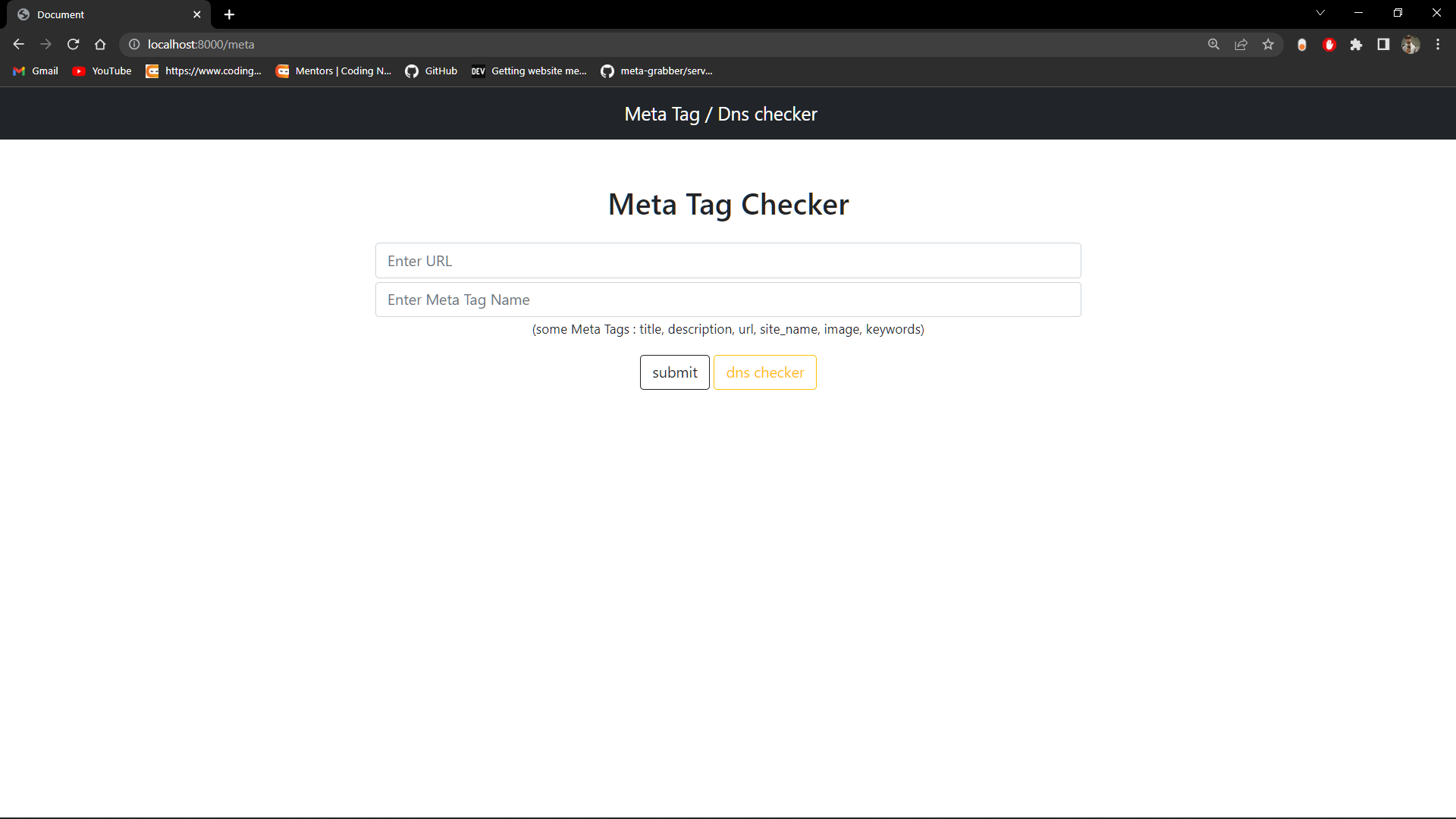
Task: Click the dns checker button
Action: (x=764, y=372)
